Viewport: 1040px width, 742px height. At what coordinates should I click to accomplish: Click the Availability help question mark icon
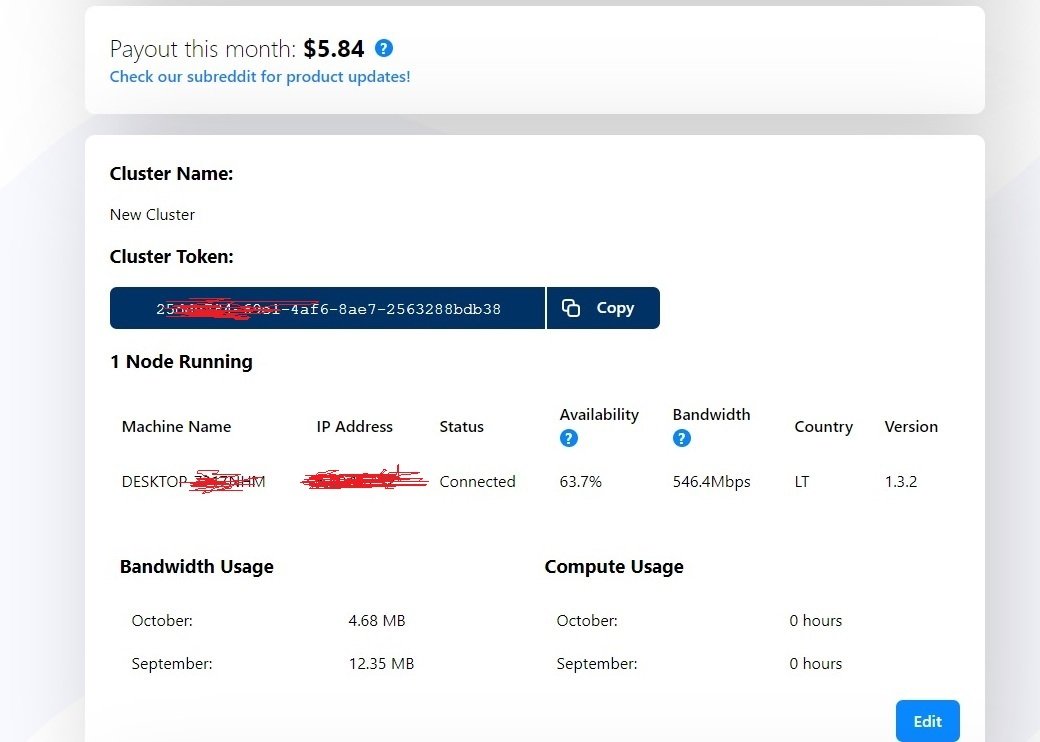[x=568, y=438]
